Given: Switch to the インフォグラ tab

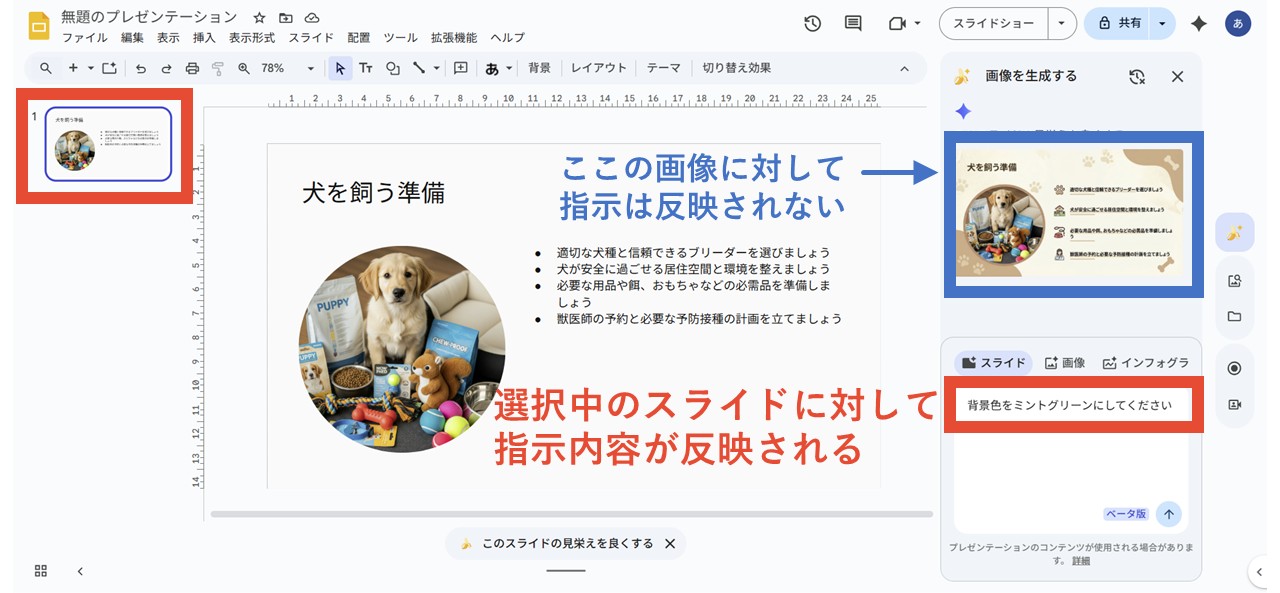Looking at the screenshot, I should tap(1145, 362).
